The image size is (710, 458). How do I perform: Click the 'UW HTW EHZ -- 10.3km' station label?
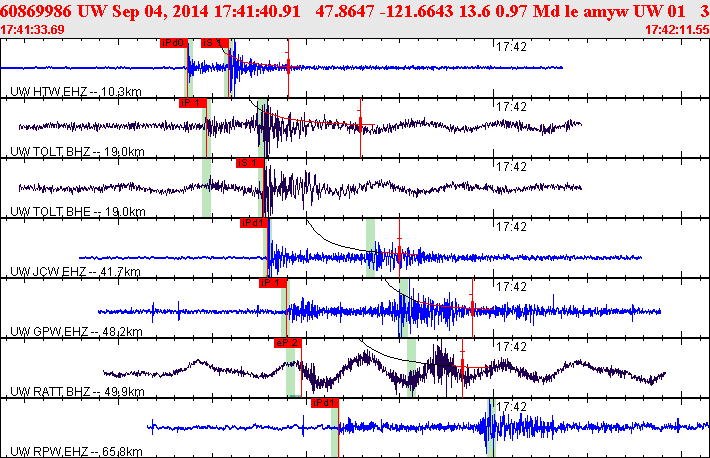[76, 92]
